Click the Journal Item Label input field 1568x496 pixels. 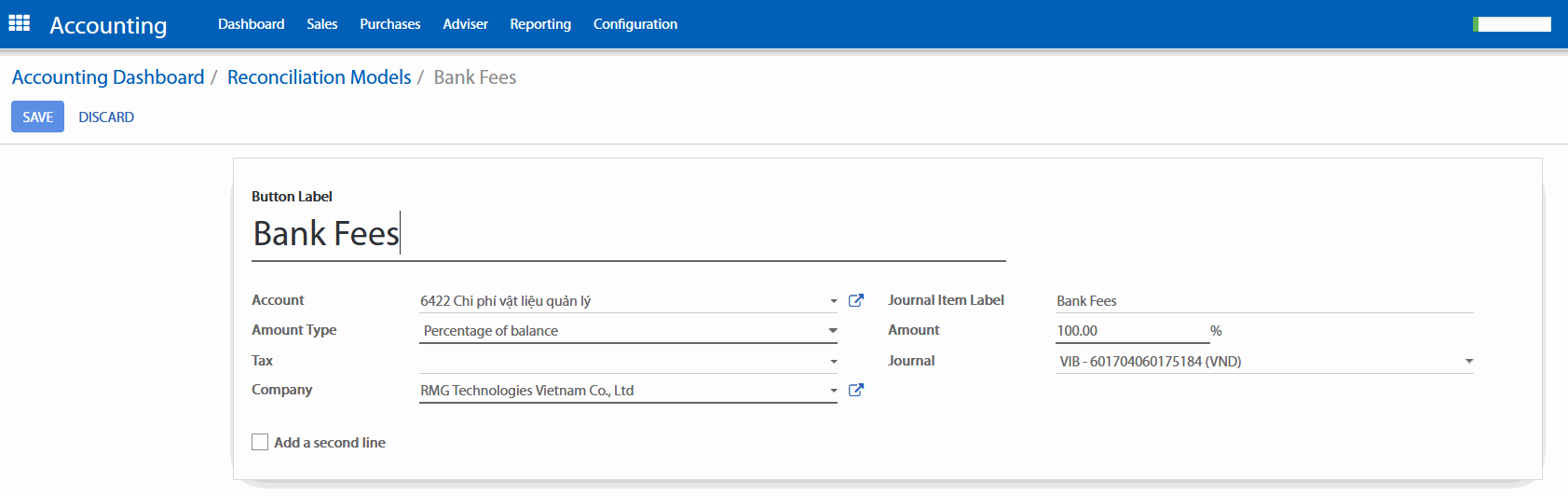click(1263, 301)
